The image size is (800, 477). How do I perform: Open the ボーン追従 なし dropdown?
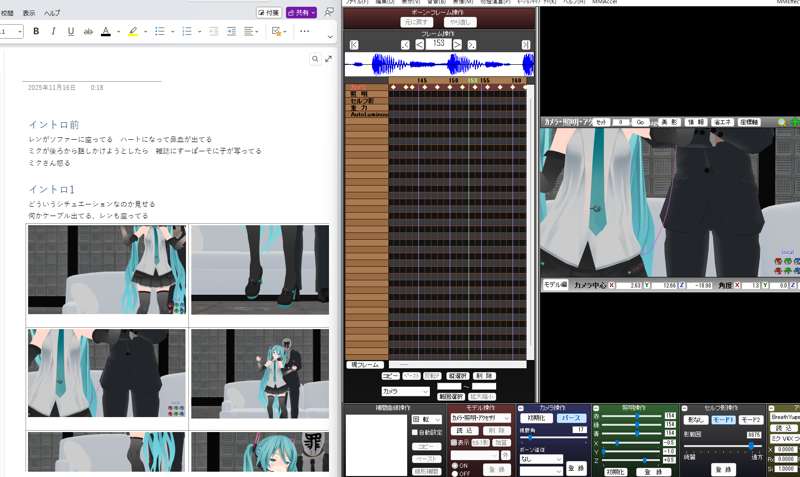click(x=541, y=459)
